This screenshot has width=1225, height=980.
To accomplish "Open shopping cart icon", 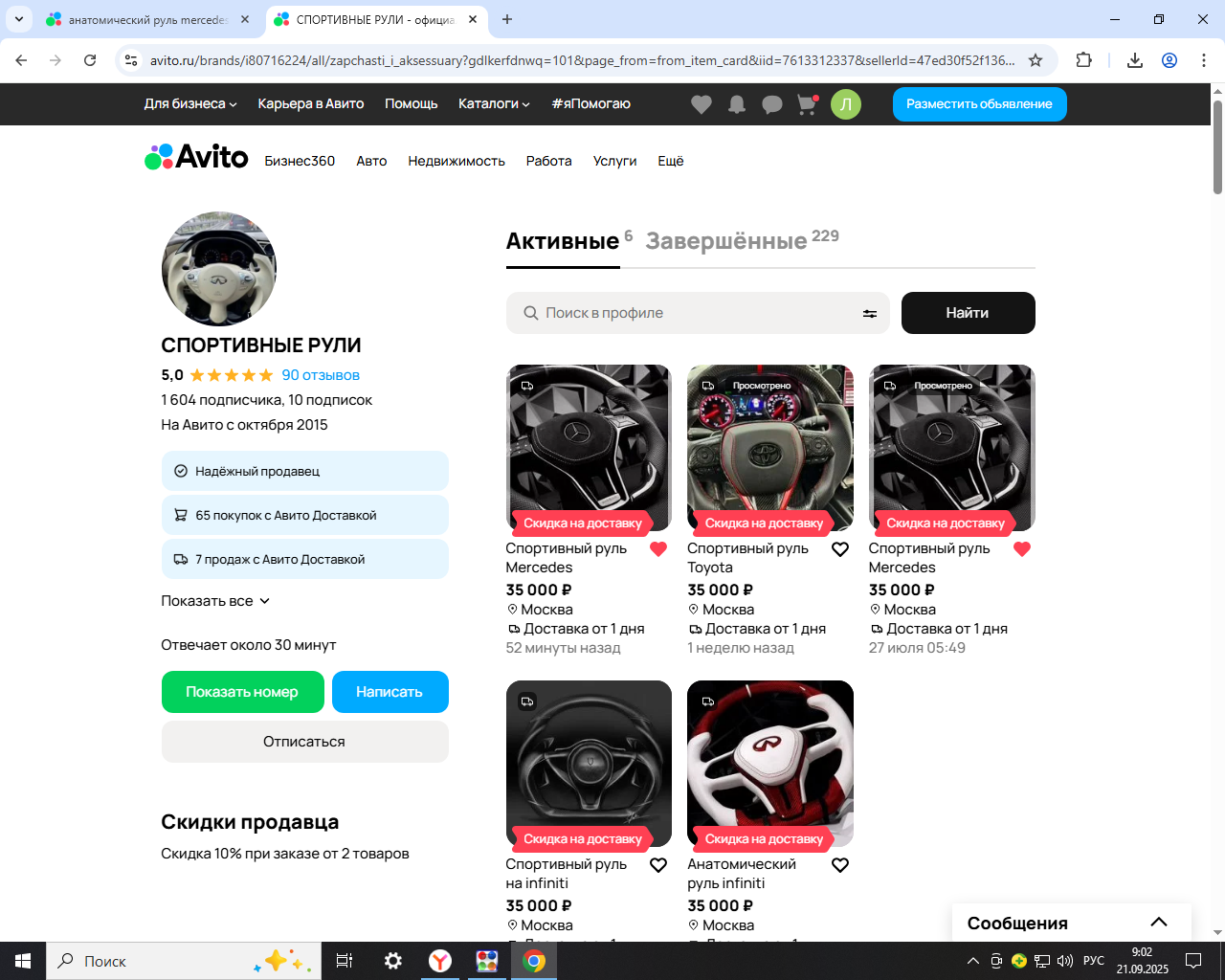I will point(808,104).
